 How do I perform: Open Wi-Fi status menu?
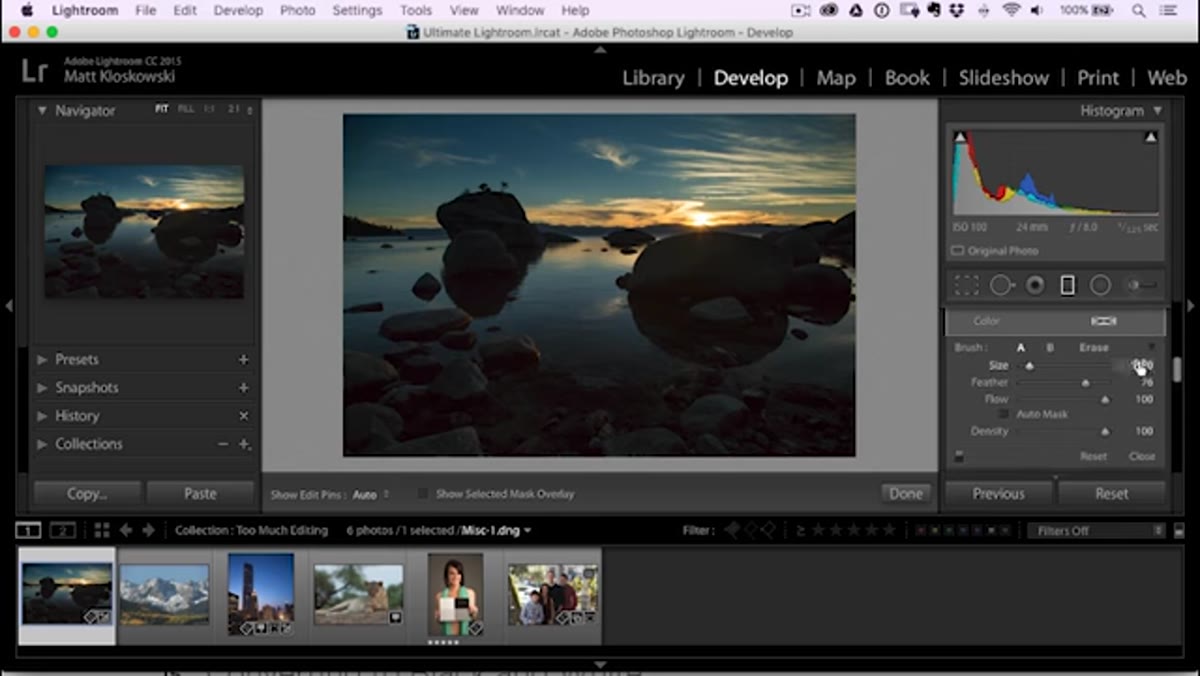1011,10
